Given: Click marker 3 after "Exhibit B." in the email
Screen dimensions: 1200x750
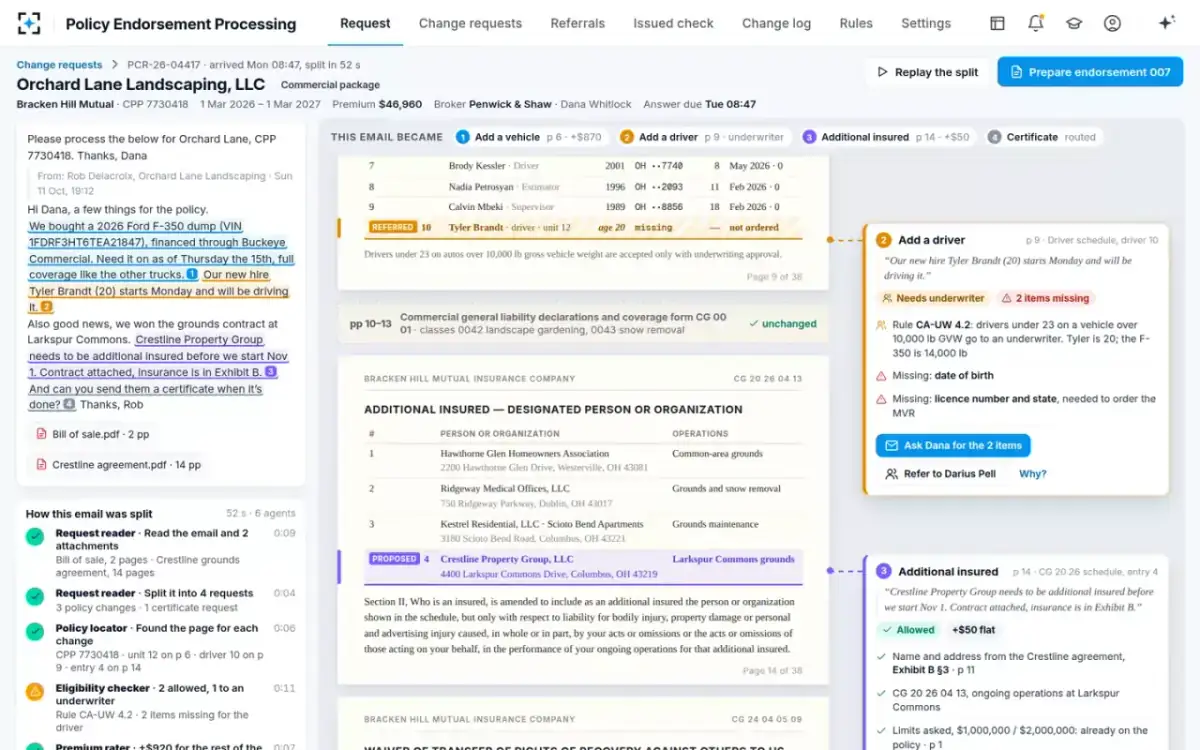Looking at the screenshot, I should pos(271,372).
